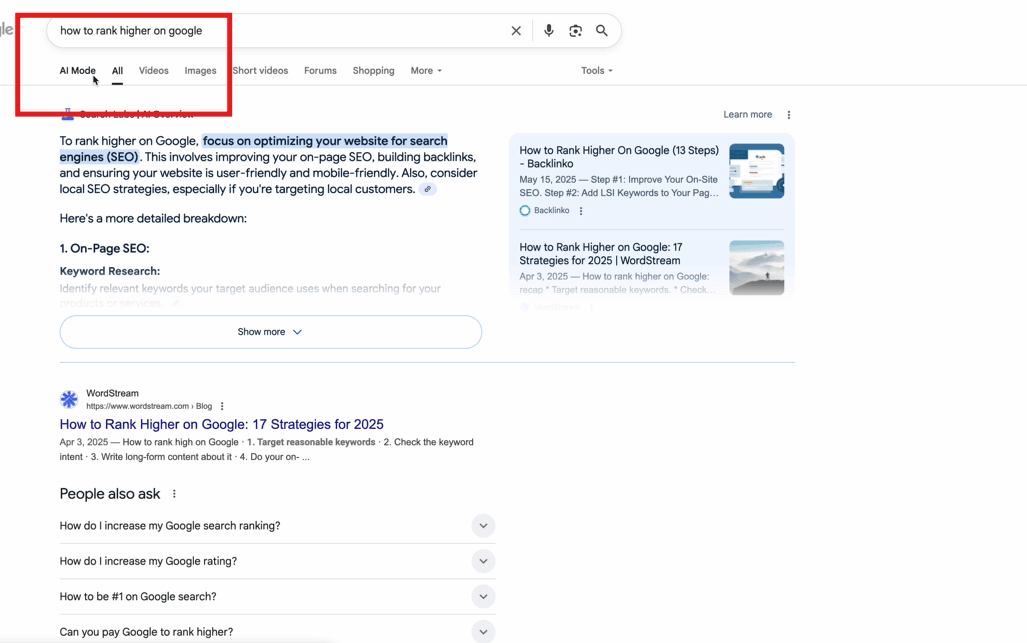The image size is (1027, 643).
Task: Clear the search box text
Action: tap(516, 31)
